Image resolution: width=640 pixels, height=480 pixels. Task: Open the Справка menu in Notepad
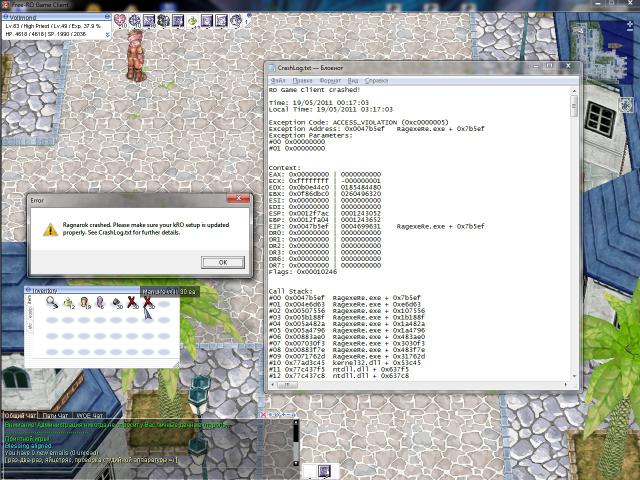376,81
